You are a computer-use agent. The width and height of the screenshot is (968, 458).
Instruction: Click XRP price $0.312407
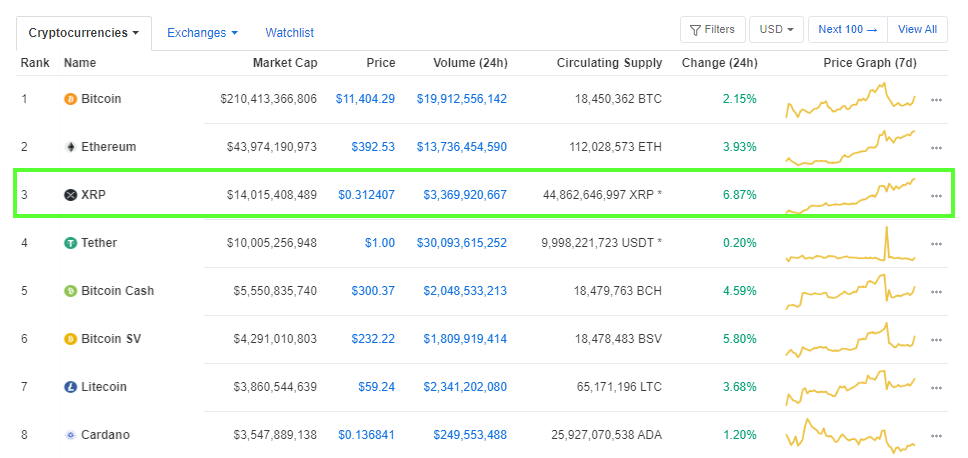(x=367, y=195)
